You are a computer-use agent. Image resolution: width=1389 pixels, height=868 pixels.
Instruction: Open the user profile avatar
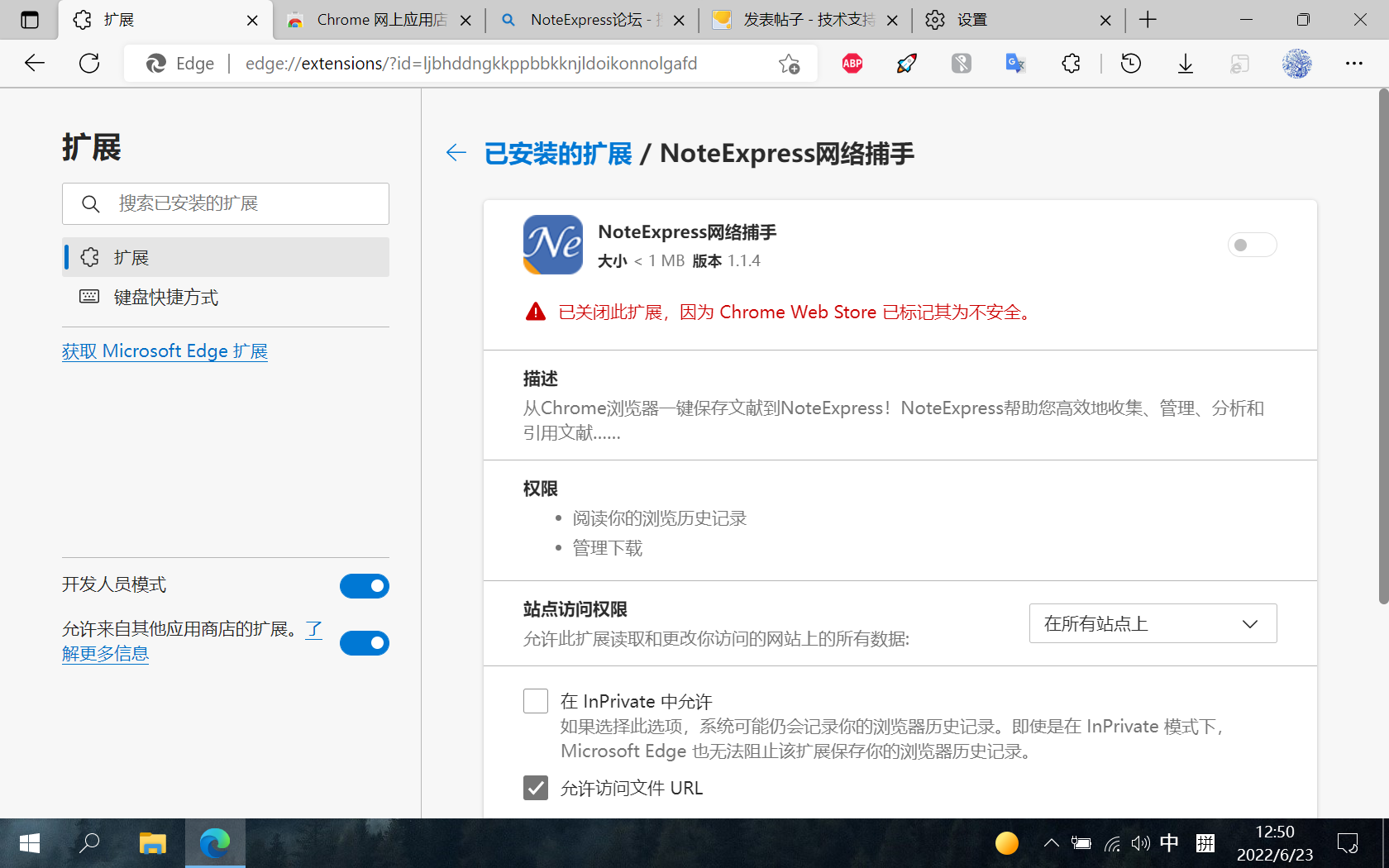1297,64
